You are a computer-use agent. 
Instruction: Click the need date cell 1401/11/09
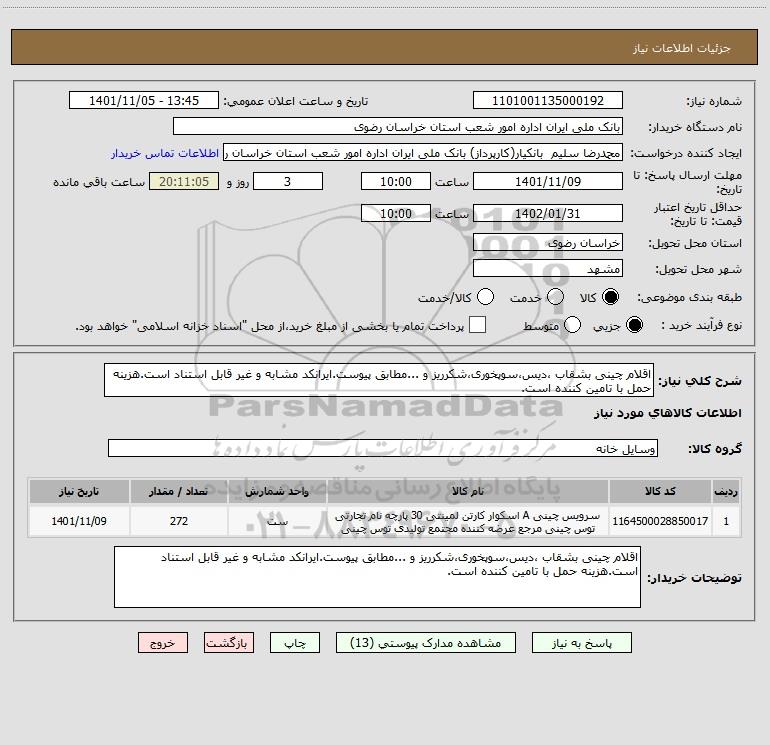pyautogui.click(x=79, y=521)
